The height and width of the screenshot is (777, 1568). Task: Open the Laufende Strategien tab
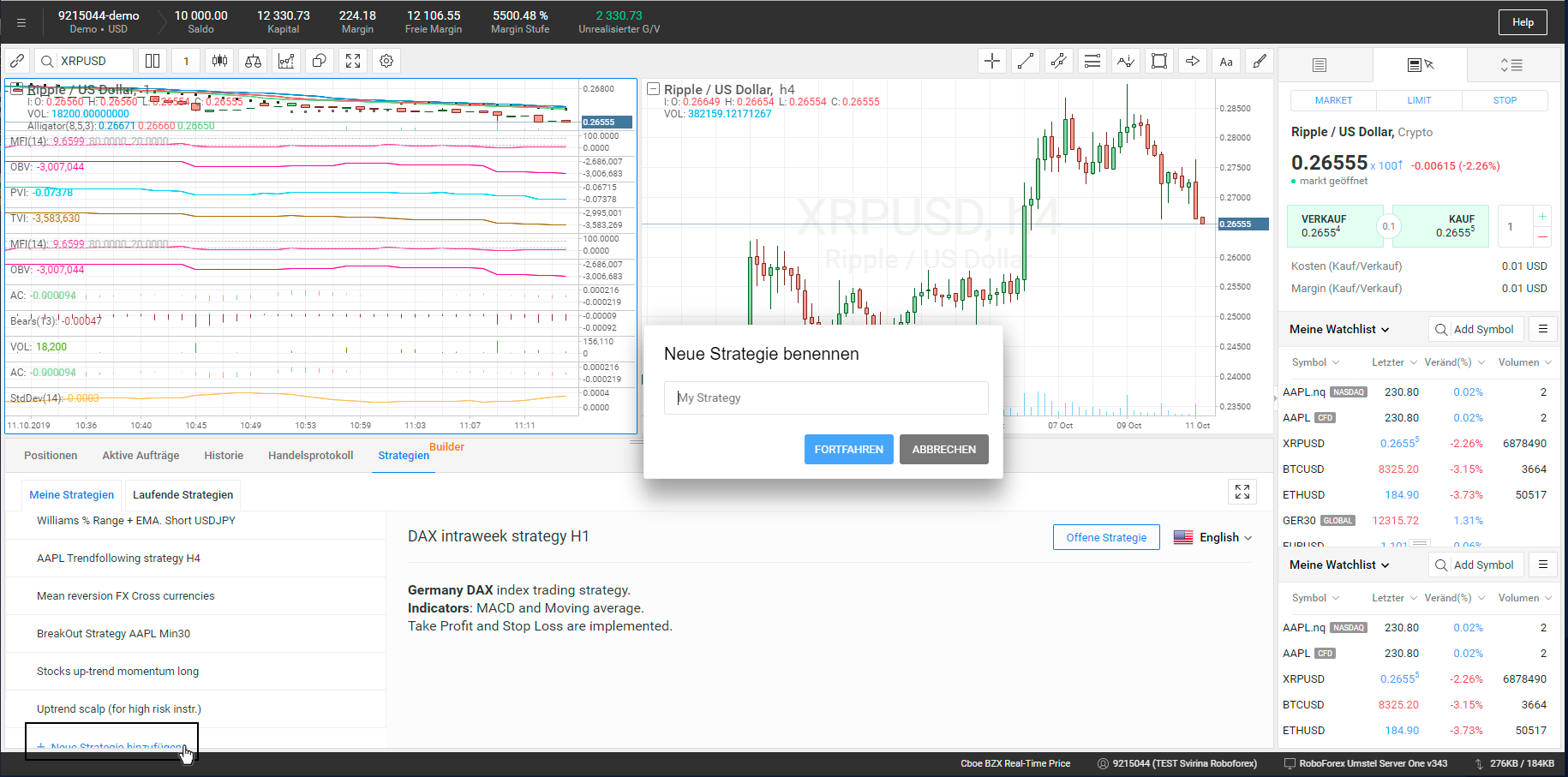click(183, 494)
